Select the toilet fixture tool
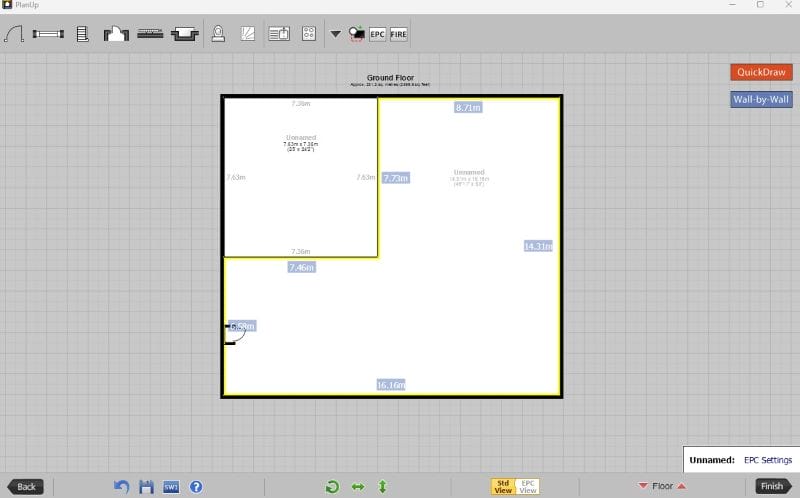This screenshot has height=498, width=800. point(218,34)
